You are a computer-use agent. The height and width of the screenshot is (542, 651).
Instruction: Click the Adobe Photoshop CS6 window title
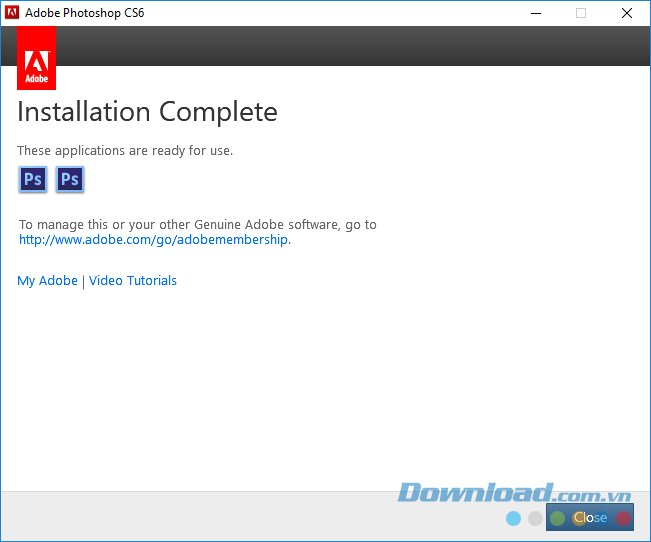click(x=85, y=13)
